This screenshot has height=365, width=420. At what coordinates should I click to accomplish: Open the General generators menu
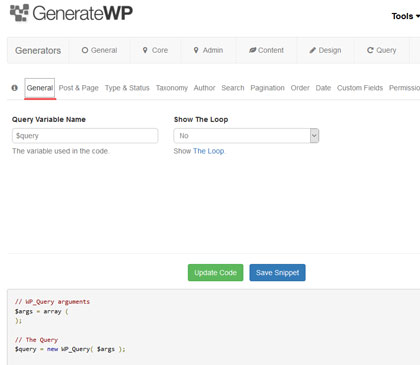99,50
